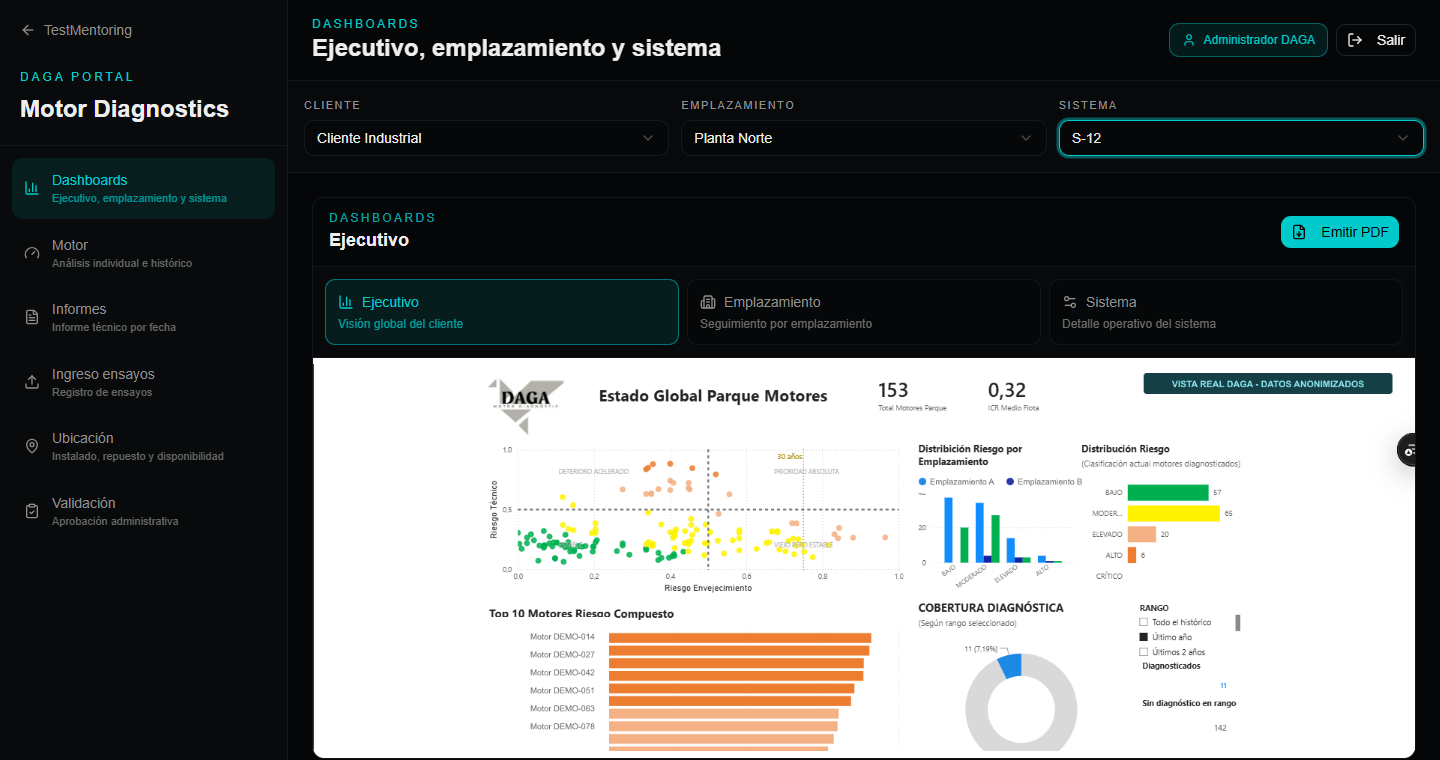
Task: Click the DAGA logo in the report
Action: point(525,405)
